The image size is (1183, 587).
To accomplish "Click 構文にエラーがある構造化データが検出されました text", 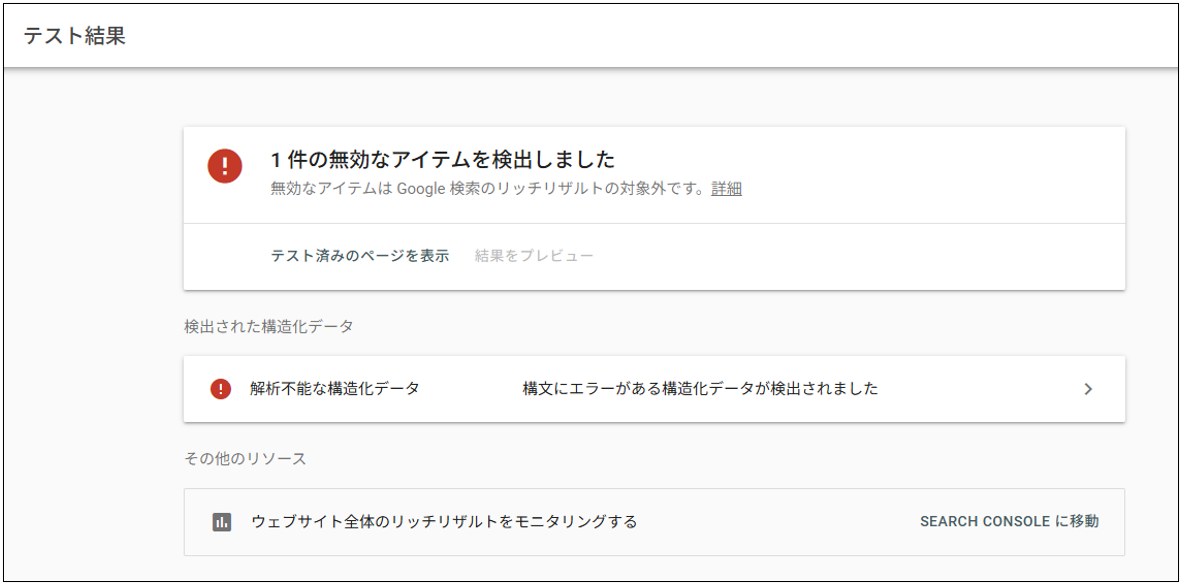I will [x=700, y=389].
